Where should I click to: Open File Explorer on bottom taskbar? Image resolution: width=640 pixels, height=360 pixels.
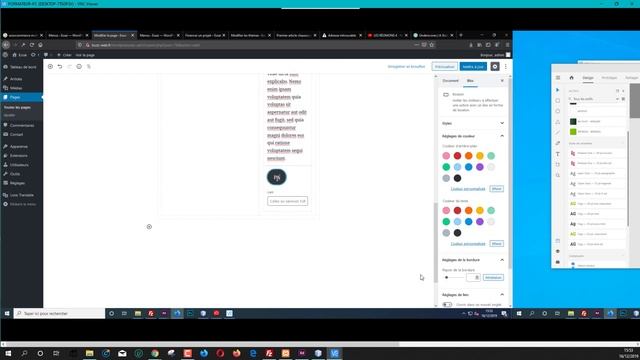[x=89, y=353]
